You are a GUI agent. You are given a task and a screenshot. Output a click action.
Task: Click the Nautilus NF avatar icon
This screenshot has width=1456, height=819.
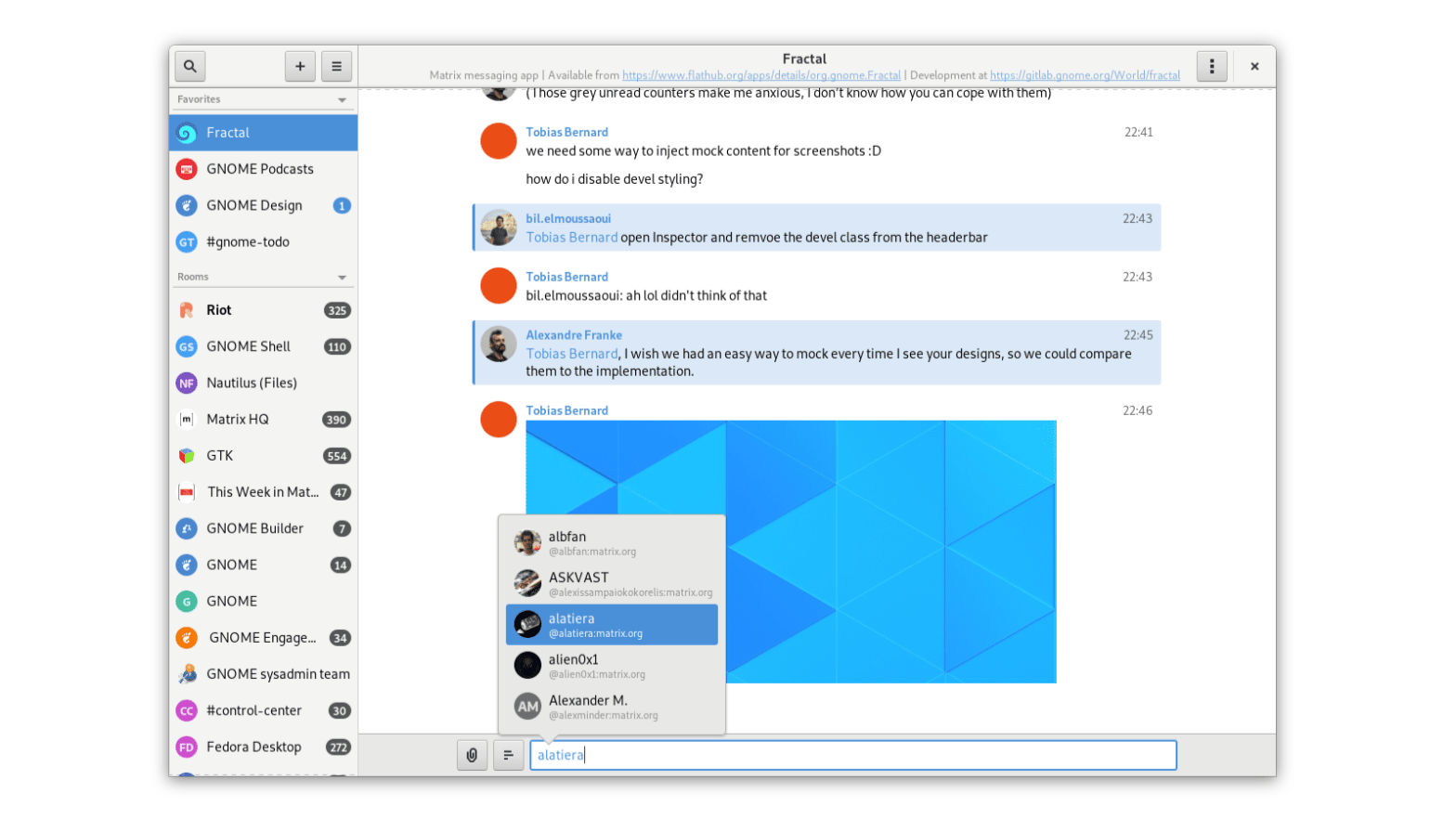[187, 383]
